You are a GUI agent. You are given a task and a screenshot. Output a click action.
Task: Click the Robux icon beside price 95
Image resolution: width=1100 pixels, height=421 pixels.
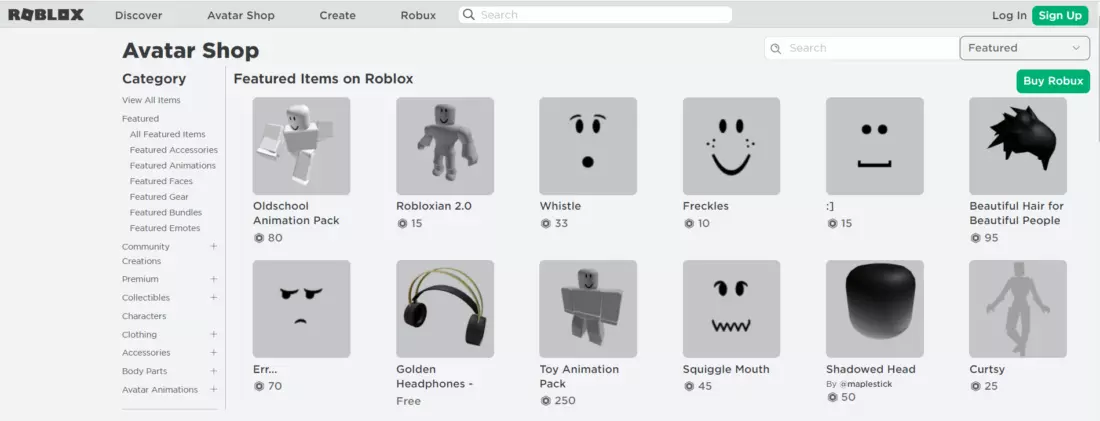click(975, 238)
